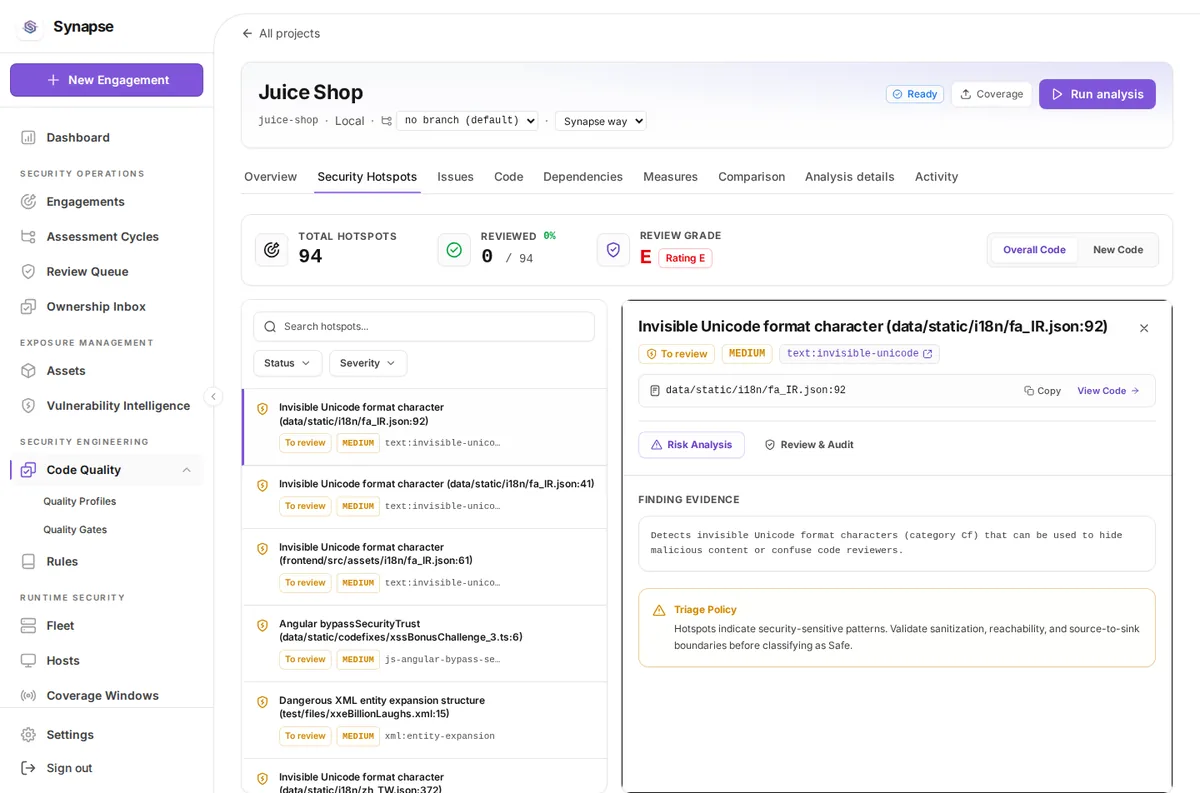Open the Comparison tab
Image resolution: width=1200 pixels, height=793 pixels.
[751, 176]
